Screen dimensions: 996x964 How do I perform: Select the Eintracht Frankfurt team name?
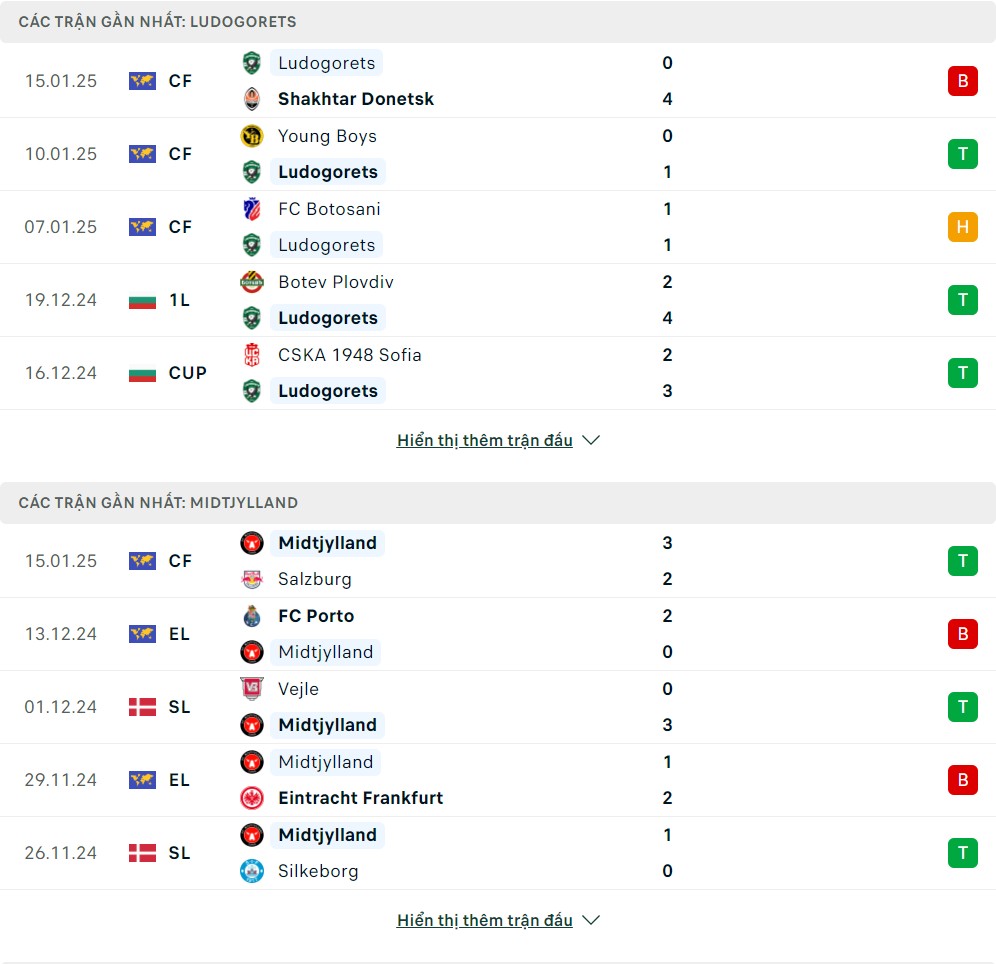coord(360,798)
